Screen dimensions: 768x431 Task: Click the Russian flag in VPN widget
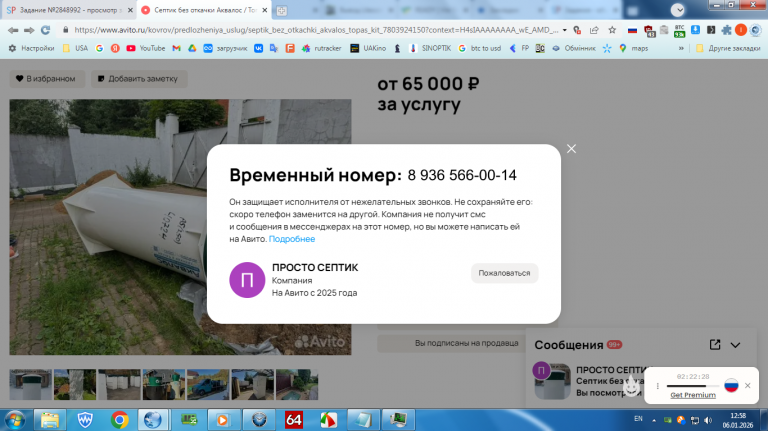pyautogui.click(x=731, y=385)
